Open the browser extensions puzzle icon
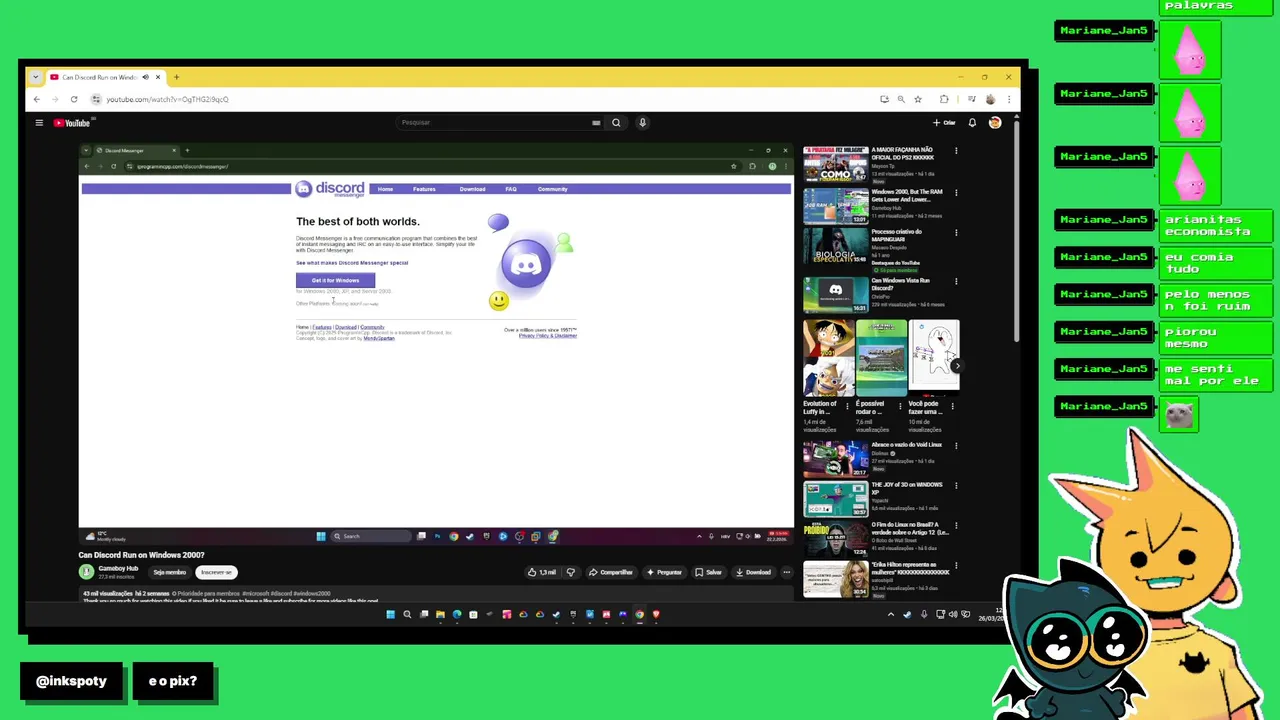 click(944, 99)
